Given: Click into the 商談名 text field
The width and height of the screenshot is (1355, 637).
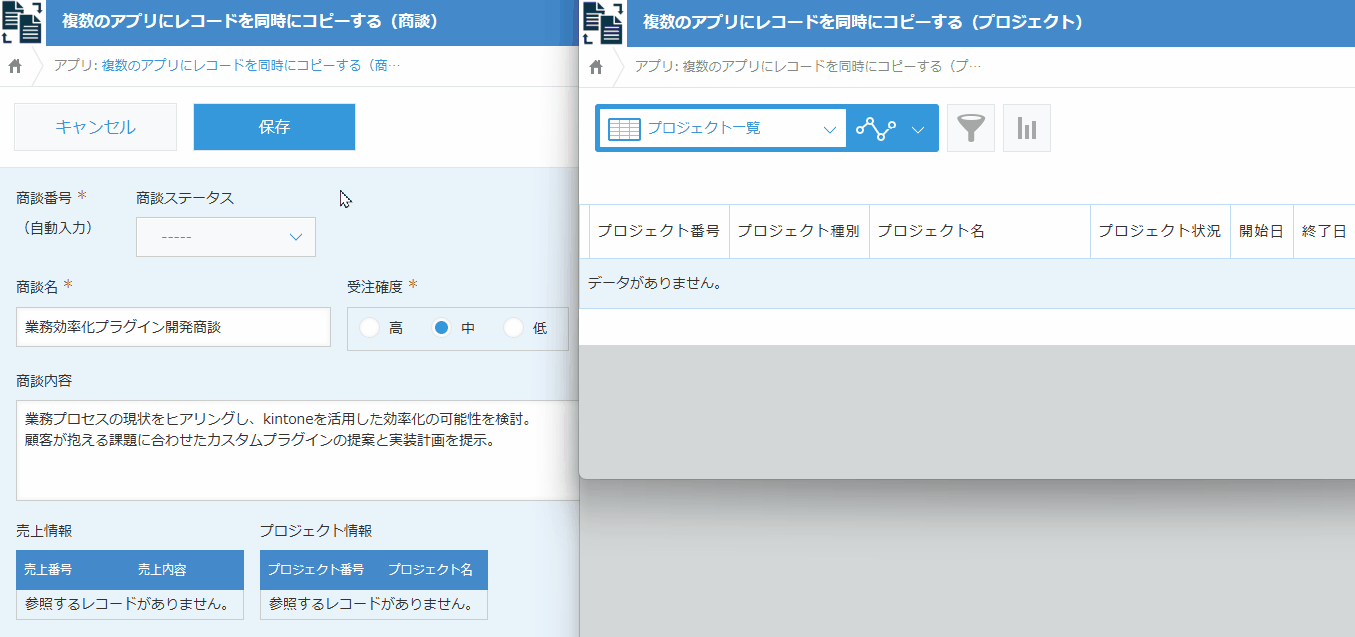Looking at the screenshot, I should point(173,327).
